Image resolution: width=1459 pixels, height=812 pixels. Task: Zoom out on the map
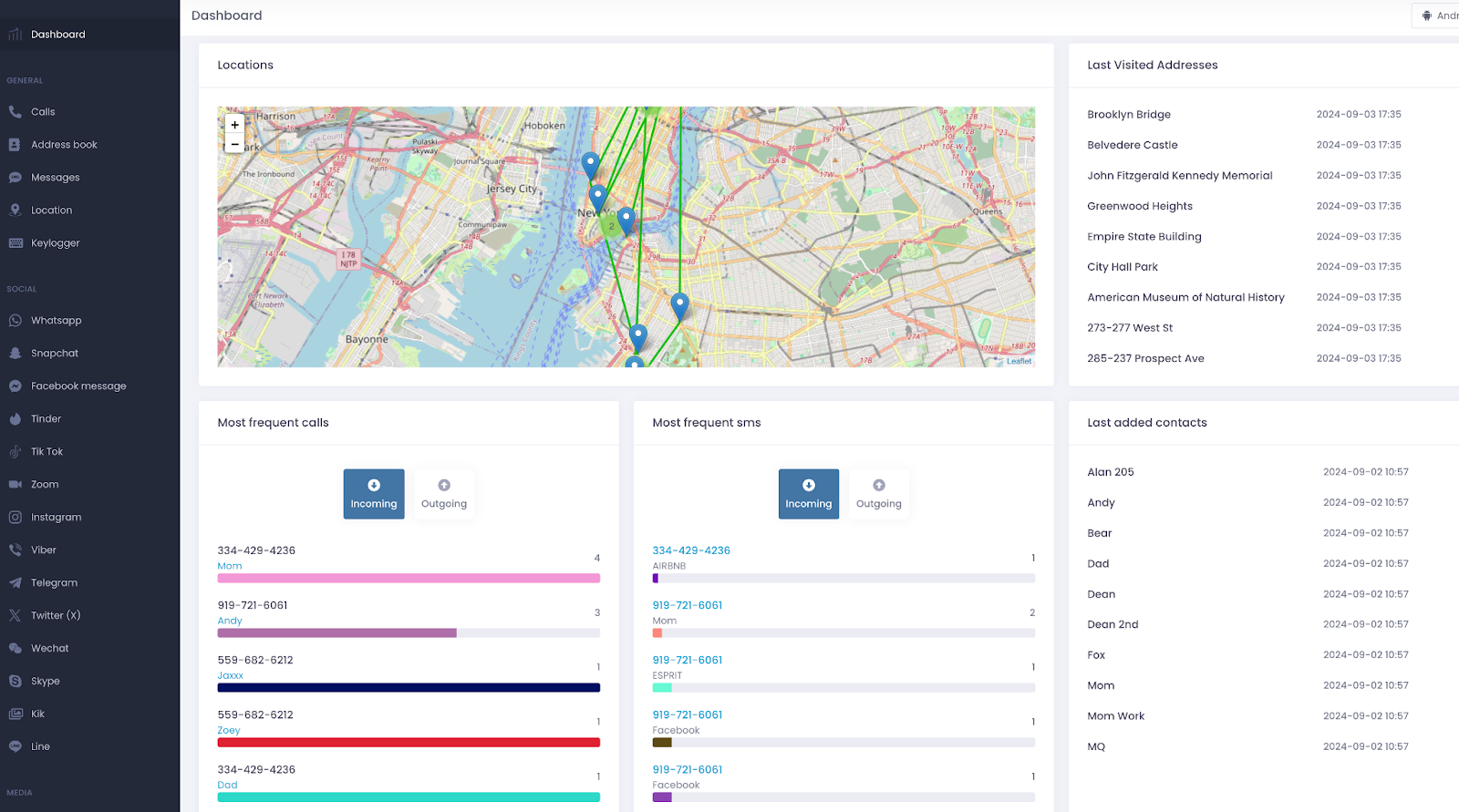(x=234, y=144)
